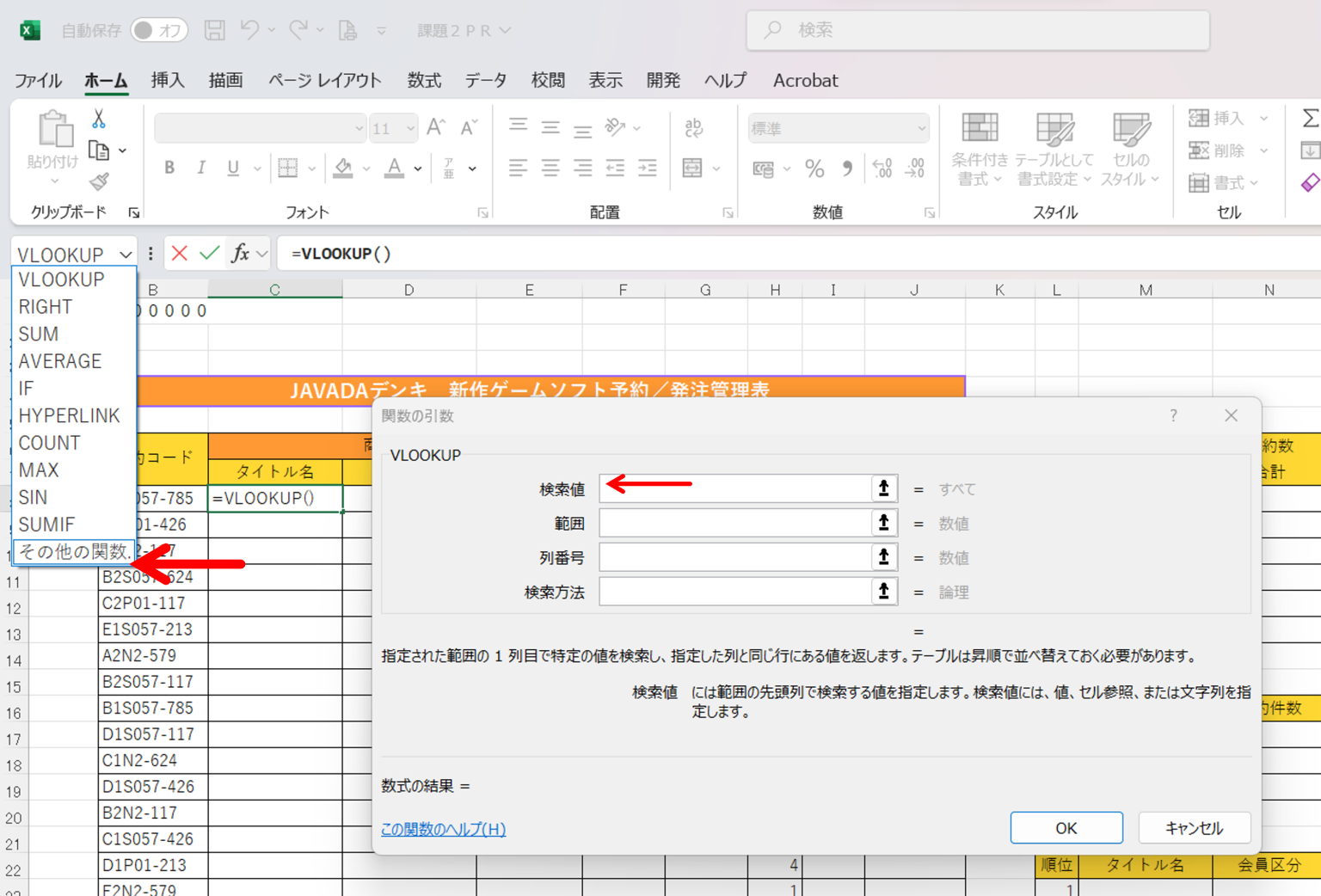The height and width of the screenshot is (896, 1321).
Task: Click the Format Painter icon
Action: click(x=100, y=181)
